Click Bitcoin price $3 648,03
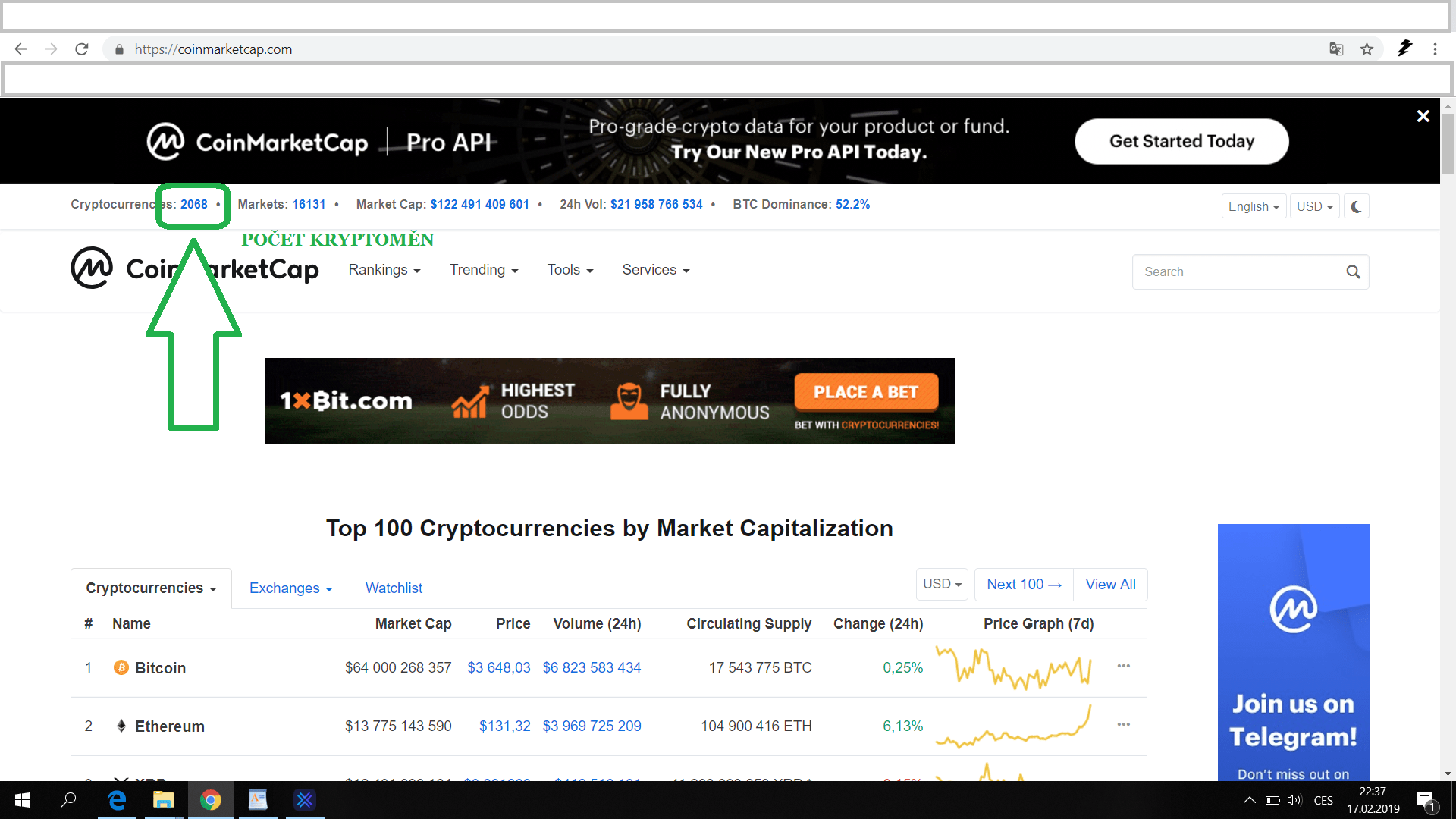This screenshot has height=819, width=1456. coord(499,668)
